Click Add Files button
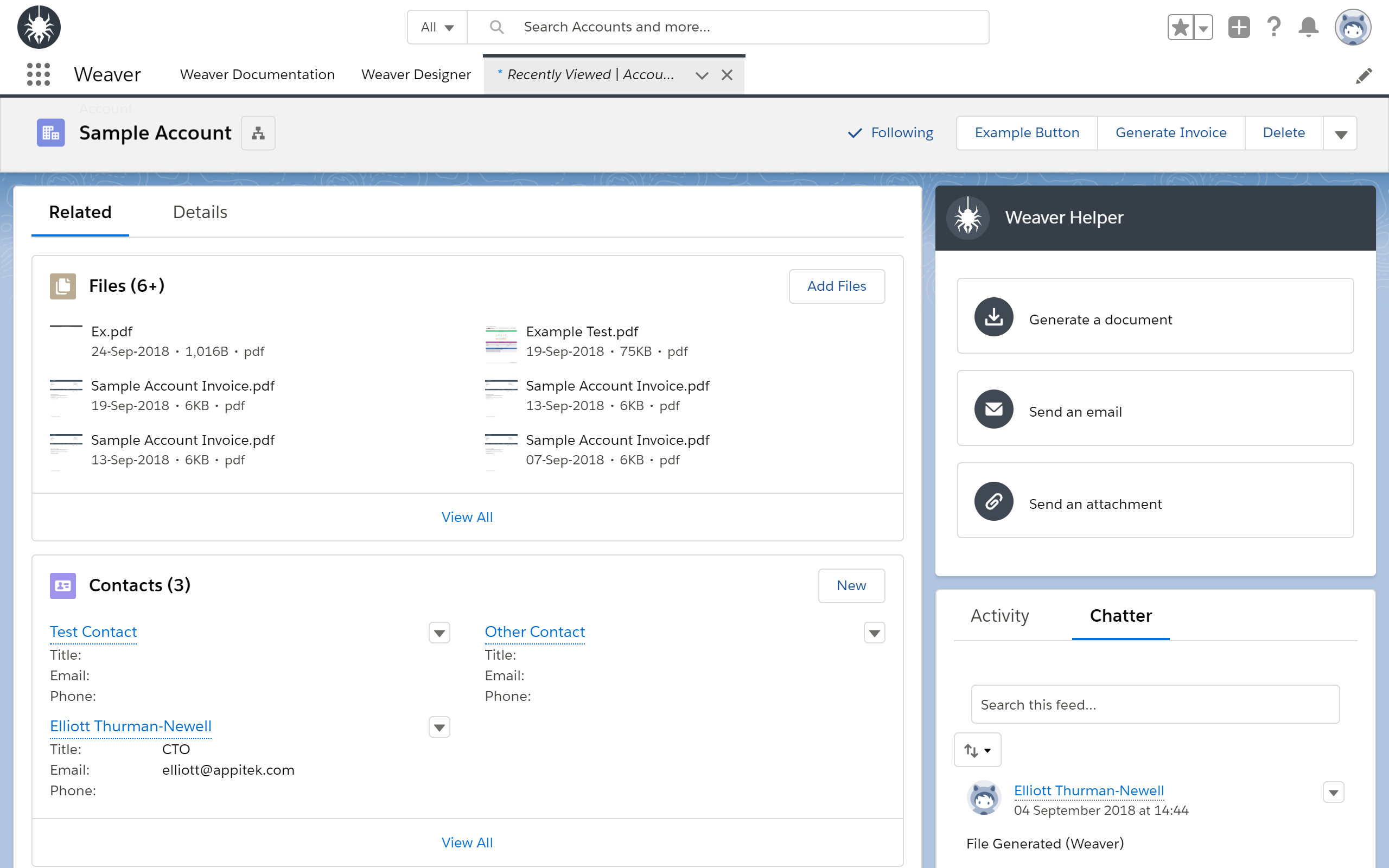The height and width of the screenshot is (868, 1389). point(836,286)
